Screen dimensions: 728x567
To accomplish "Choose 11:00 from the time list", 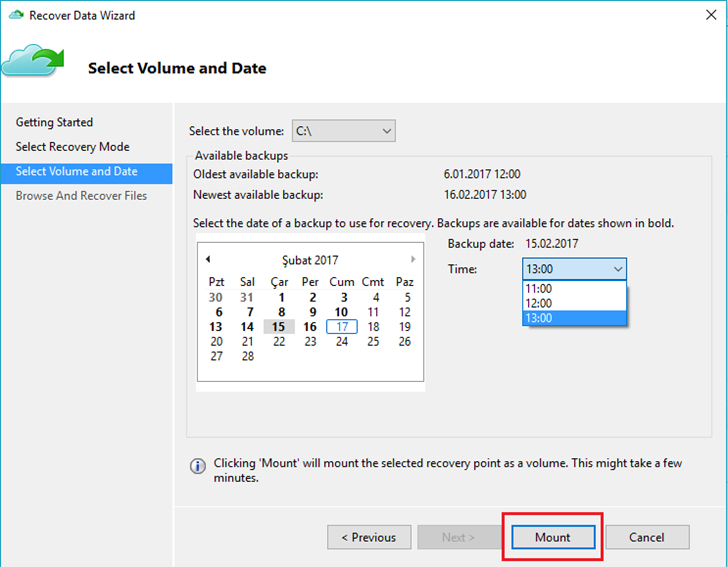I will [x=574, y=288].
